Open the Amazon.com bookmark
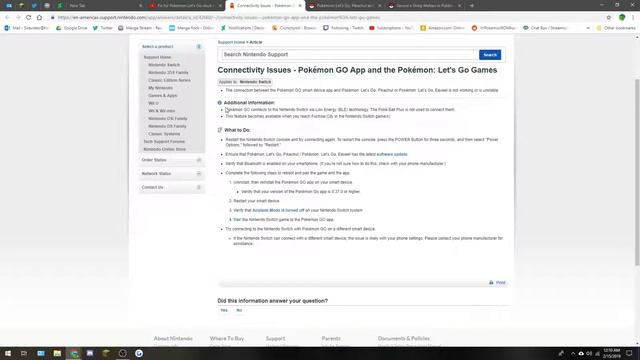This screenshot has height=360, width=640. click(x=443, y=28)
